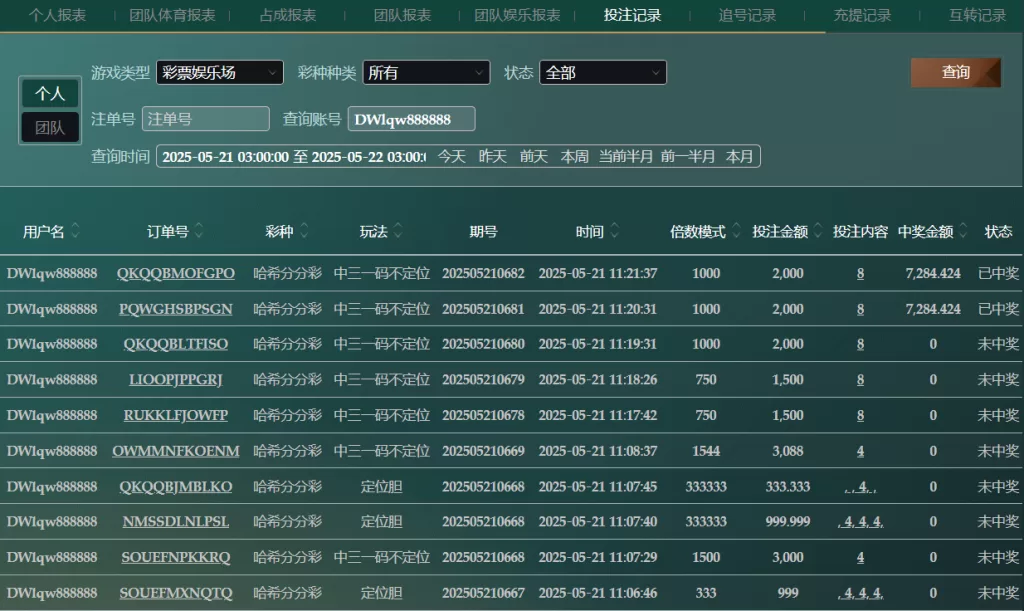Open the 占成报表 tab

tap(288, 15)
